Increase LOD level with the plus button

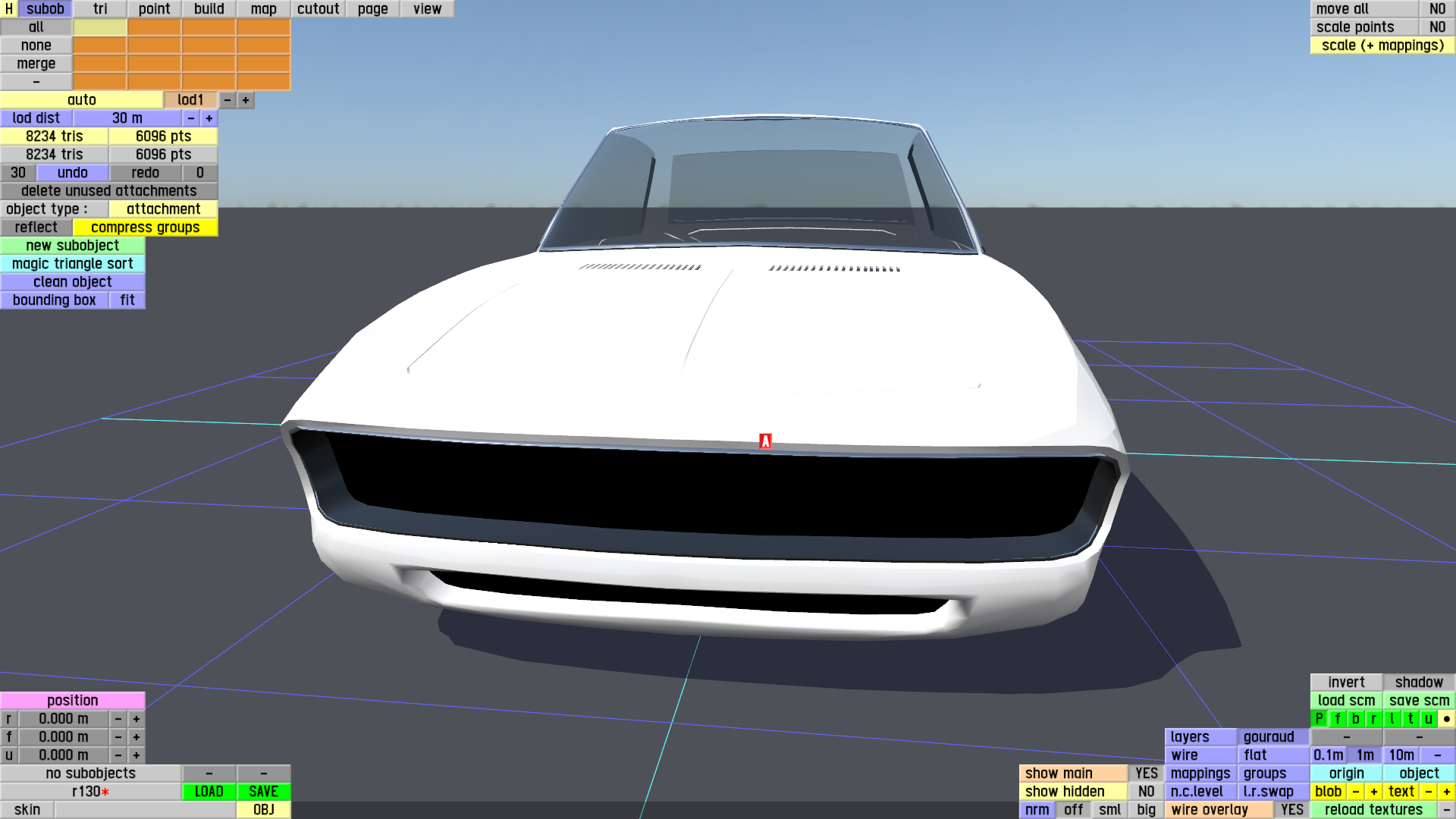pos(246,100)
